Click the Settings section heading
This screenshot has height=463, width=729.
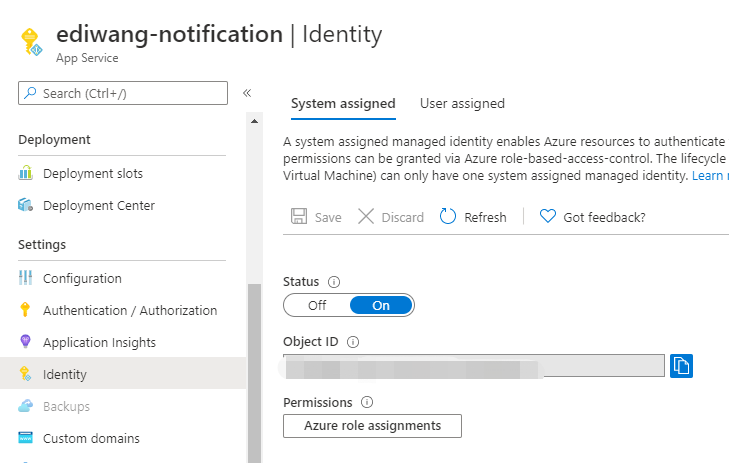(x=42, y=245)
